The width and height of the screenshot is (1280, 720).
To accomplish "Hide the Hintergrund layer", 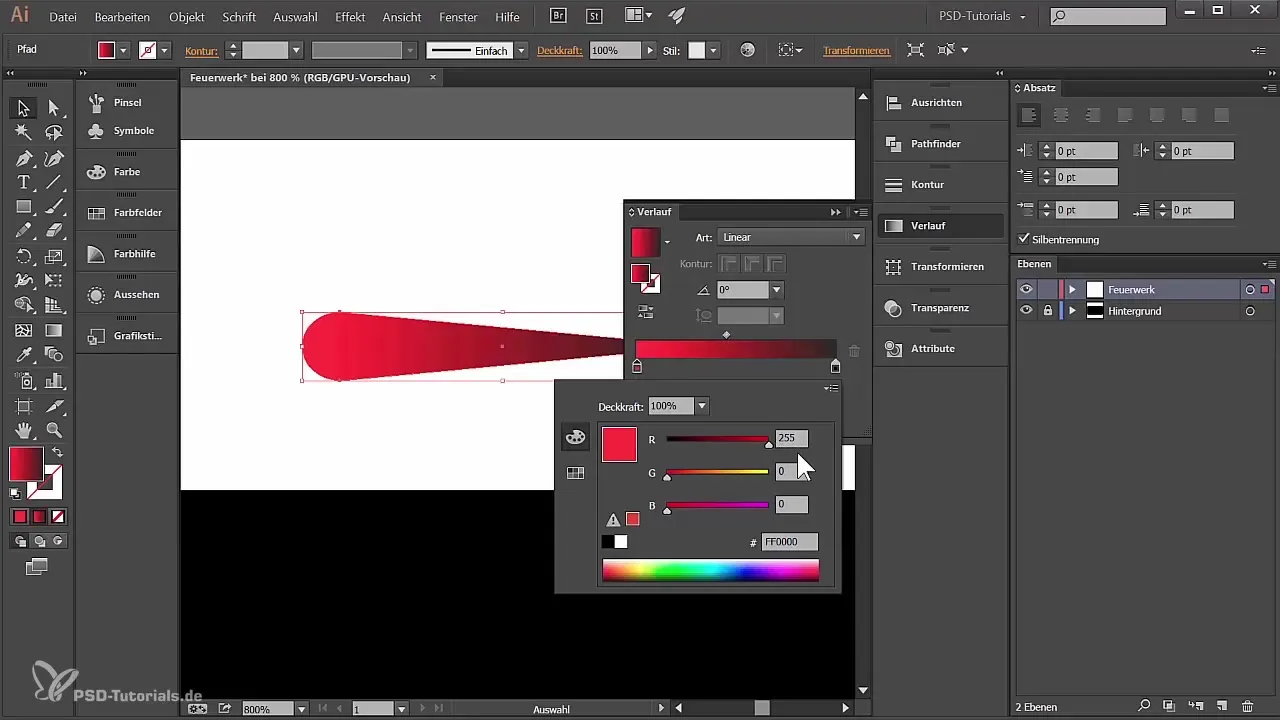I will pos(1025,311).
